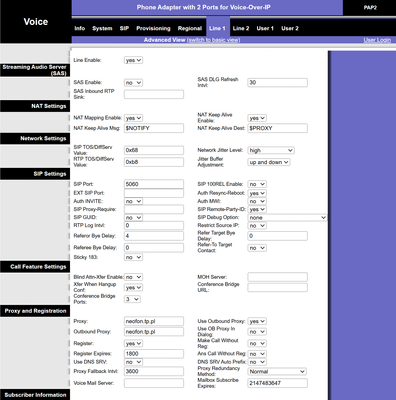Open the NAT Mapping Enable dropdown

click(x=133, y=118)
